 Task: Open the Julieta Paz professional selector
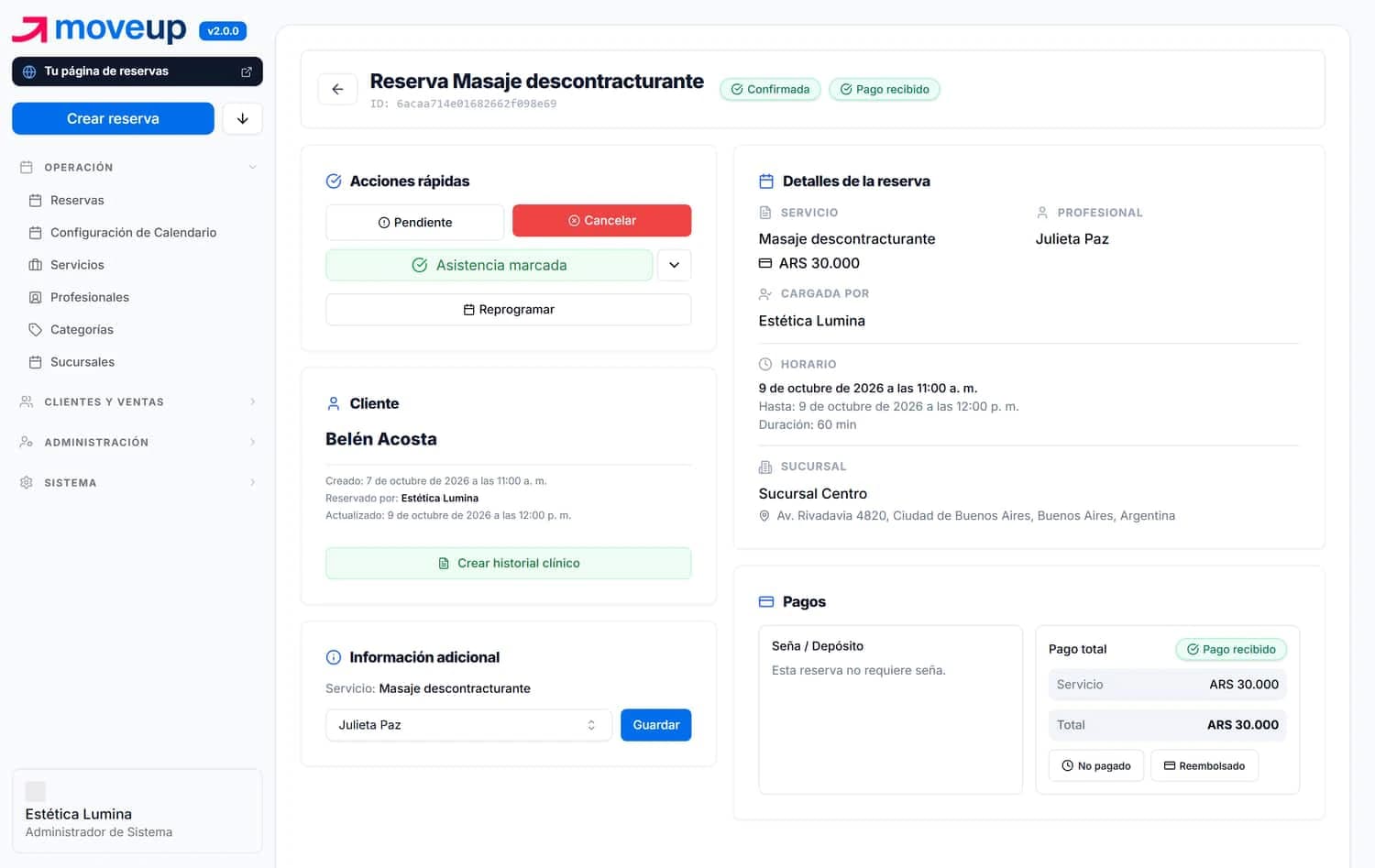tap(468, 725)
